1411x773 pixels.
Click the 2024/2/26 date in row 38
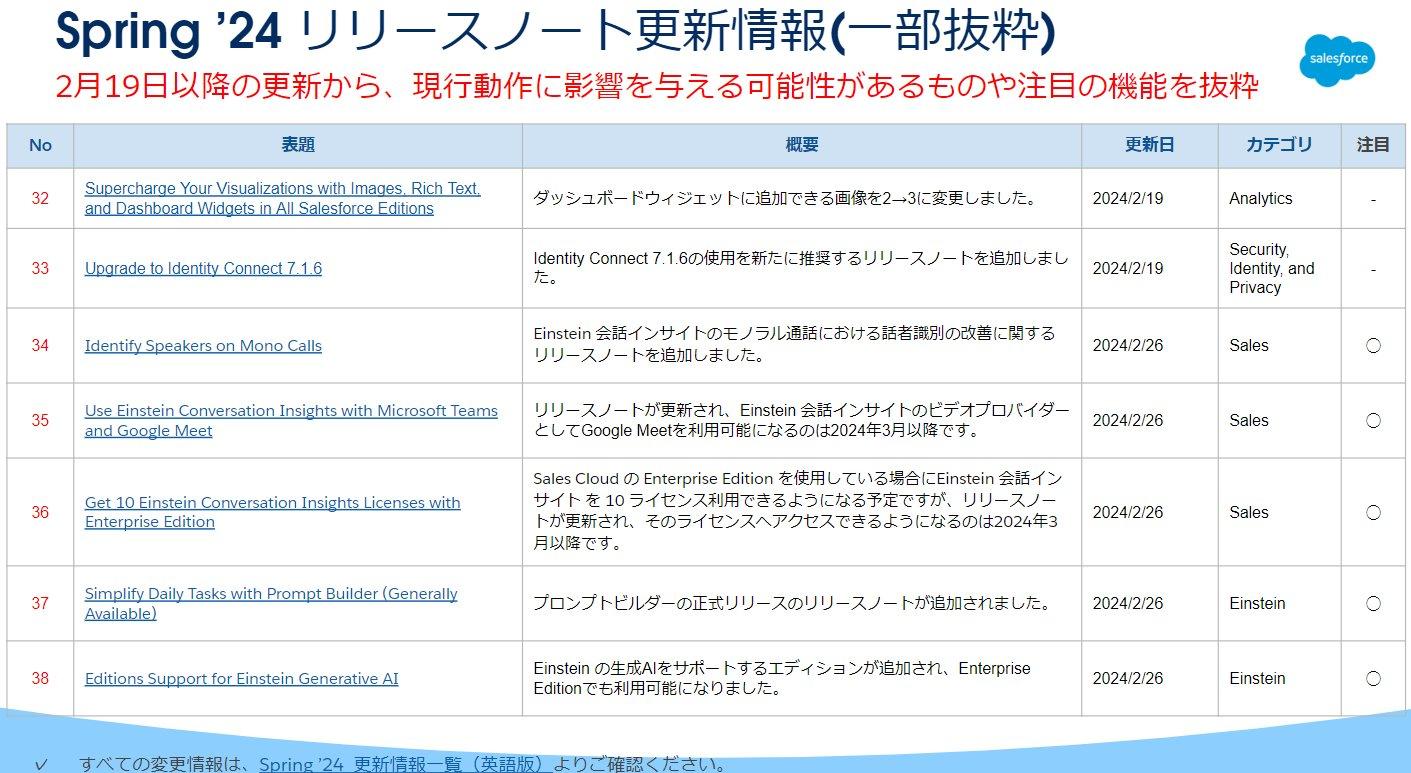[x=1128, y=678]
